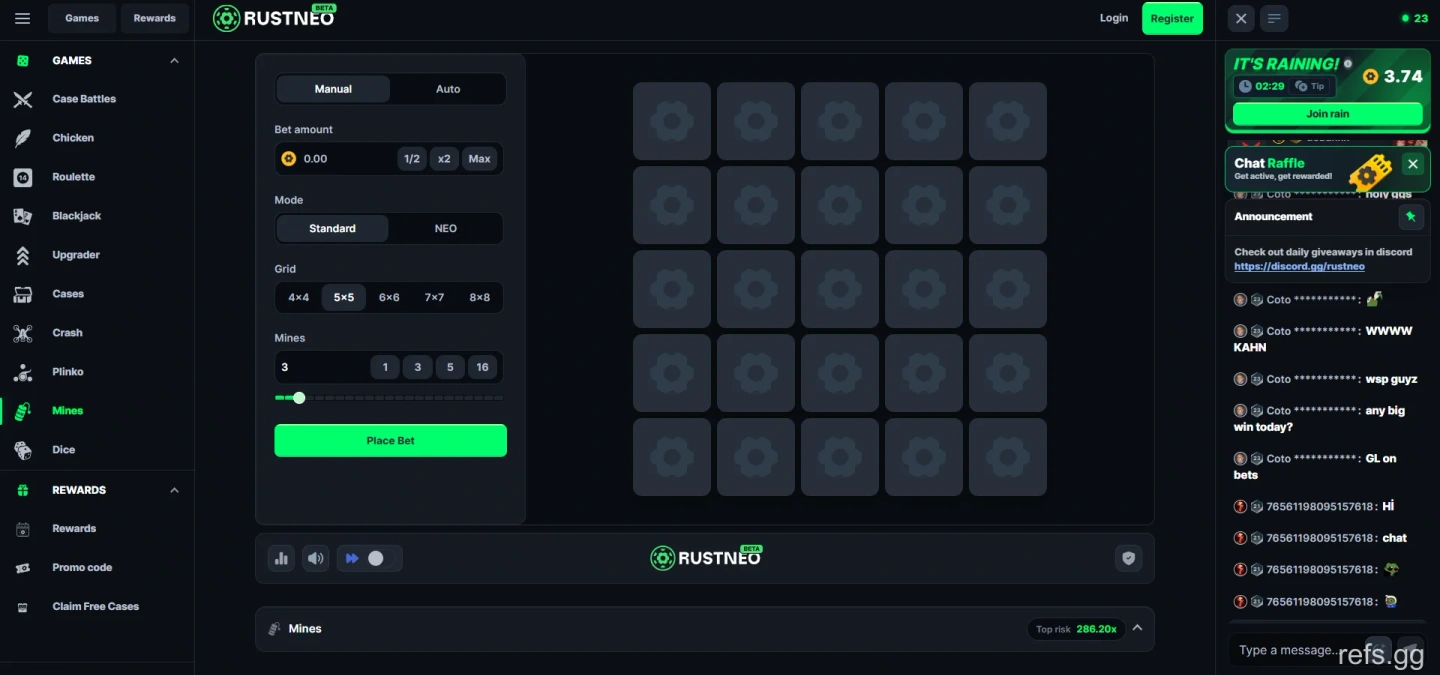Set mines preset to 5
The height and width of the screenshot is (675, 1440).
[x=450, y=367]
